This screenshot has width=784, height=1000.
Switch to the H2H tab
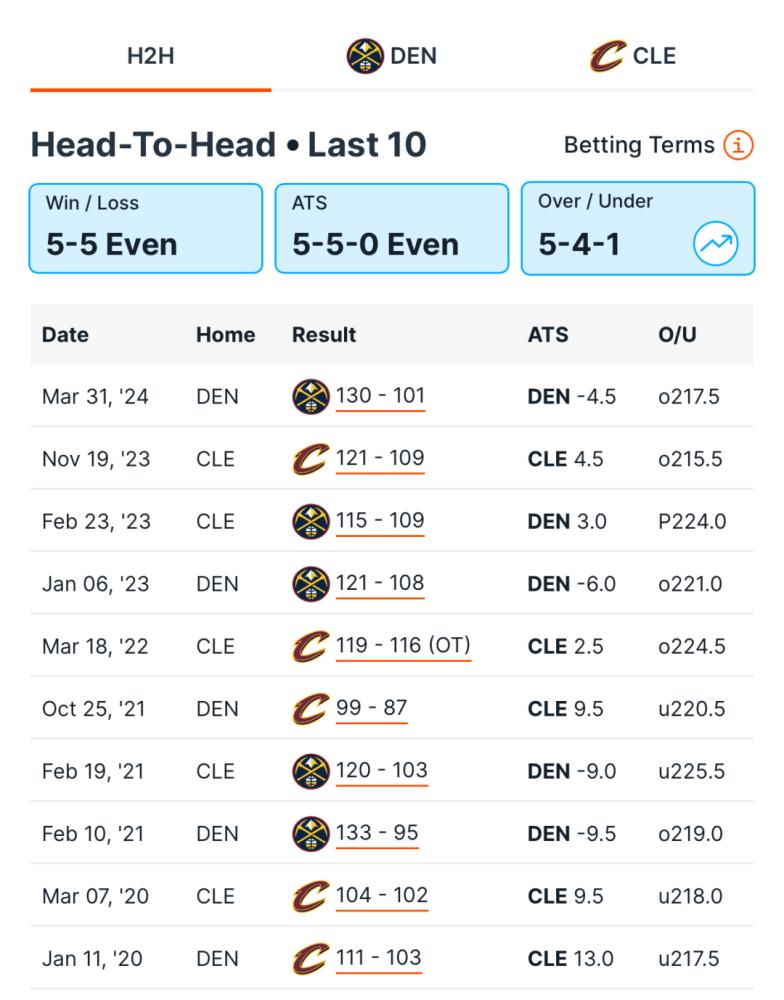pyautogui.click(x=151, y=56)
